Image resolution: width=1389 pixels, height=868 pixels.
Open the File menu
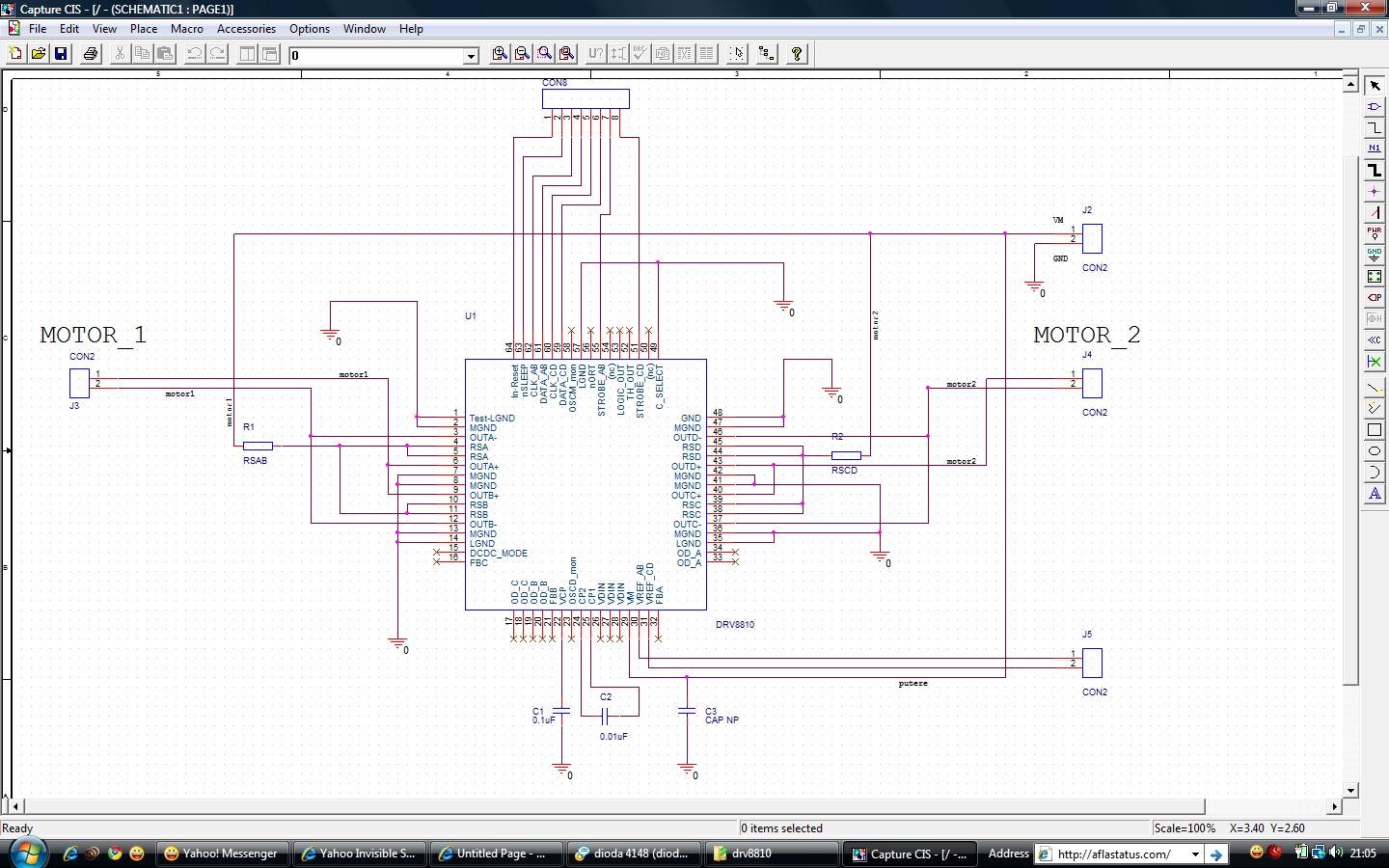[x=38, y=29]
